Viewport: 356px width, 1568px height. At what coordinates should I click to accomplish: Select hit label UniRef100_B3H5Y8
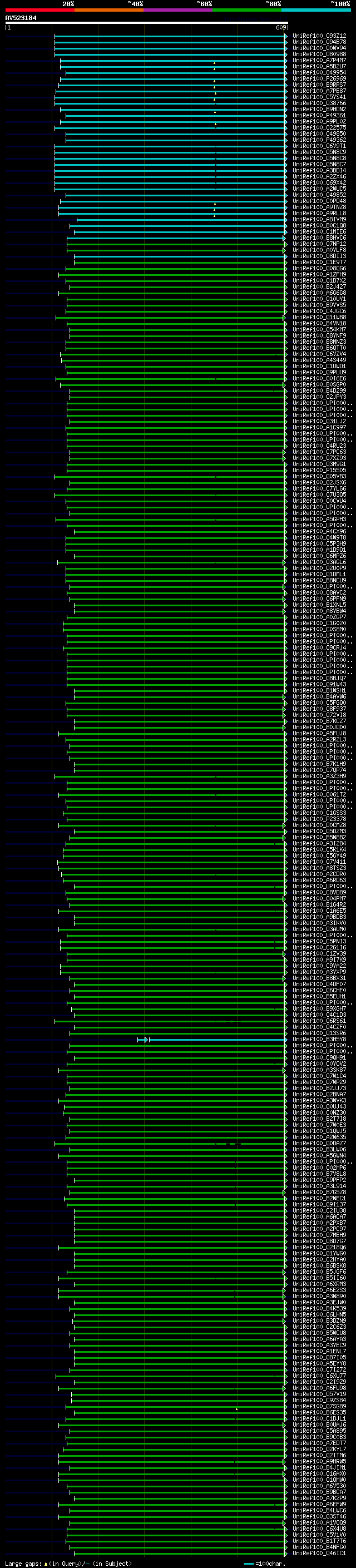click(319, 1040)
